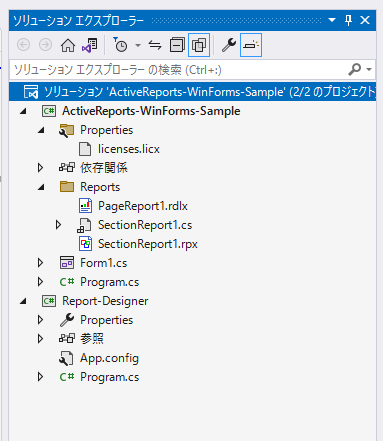Screen dimensions: 383x441
Task: Select the Report-Designer project label
Action: click(105, 301)
